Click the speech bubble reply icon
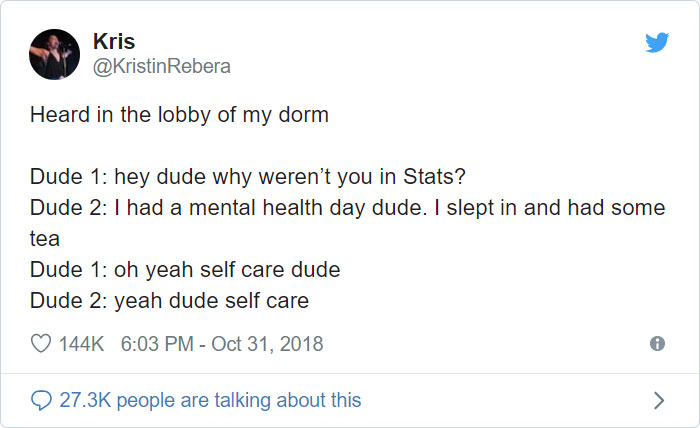 (x=41, y=400)
